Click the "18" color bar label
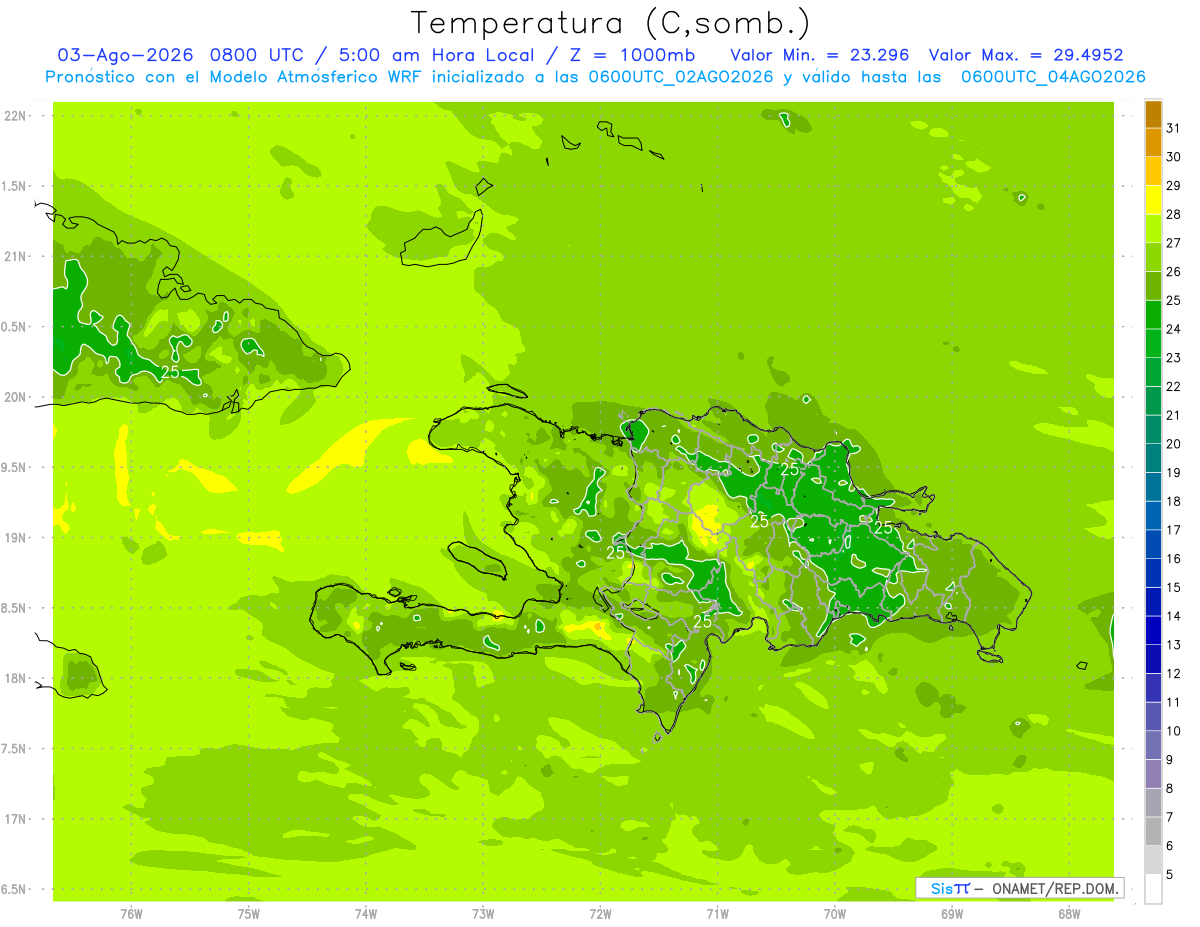This screenshot has width=1200, height=927. tap(1174, 501)
